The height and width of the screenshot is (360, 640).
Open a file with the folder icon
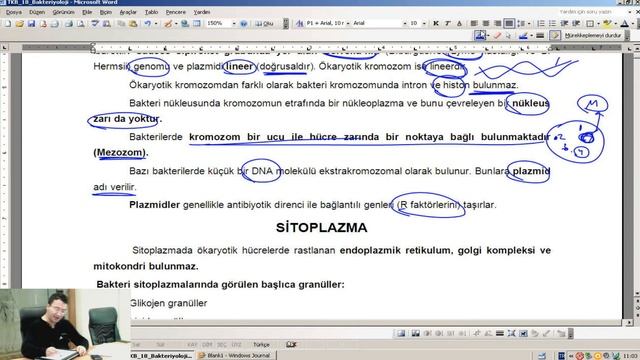point(20,24)
